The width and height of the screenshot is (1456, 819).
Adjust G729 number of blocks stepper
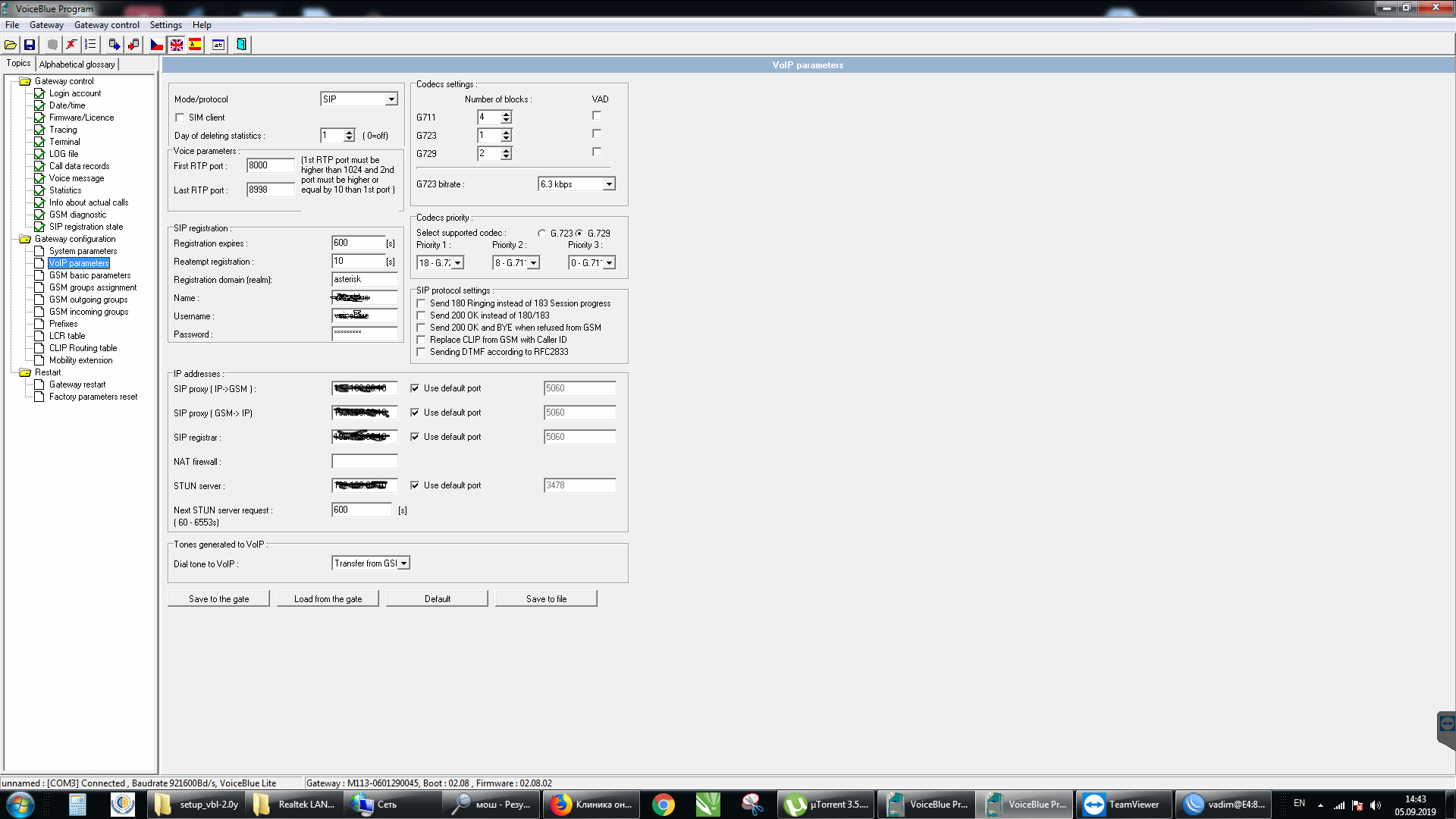pyautogui.click(x=506, y=154)
